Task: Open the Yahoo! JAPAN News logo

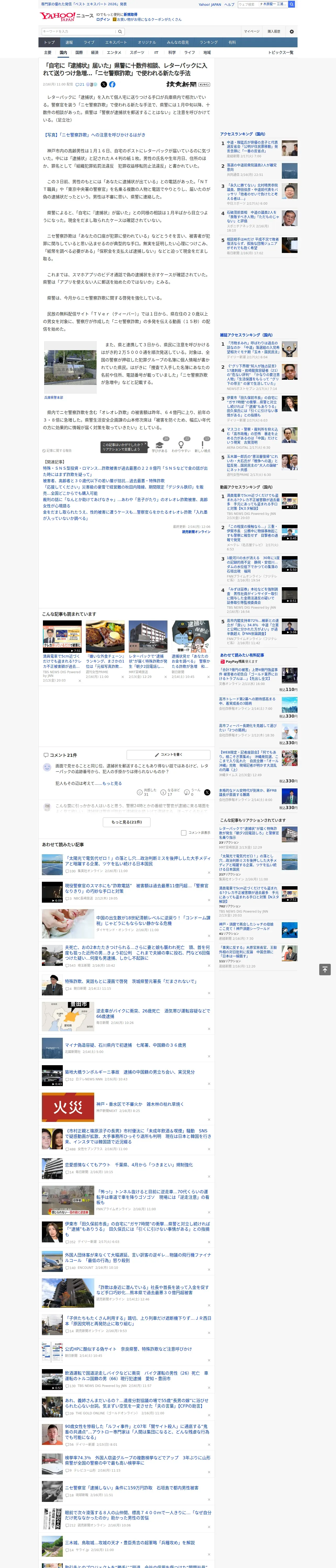Action: pyautogui.click(x=67, y=16)
